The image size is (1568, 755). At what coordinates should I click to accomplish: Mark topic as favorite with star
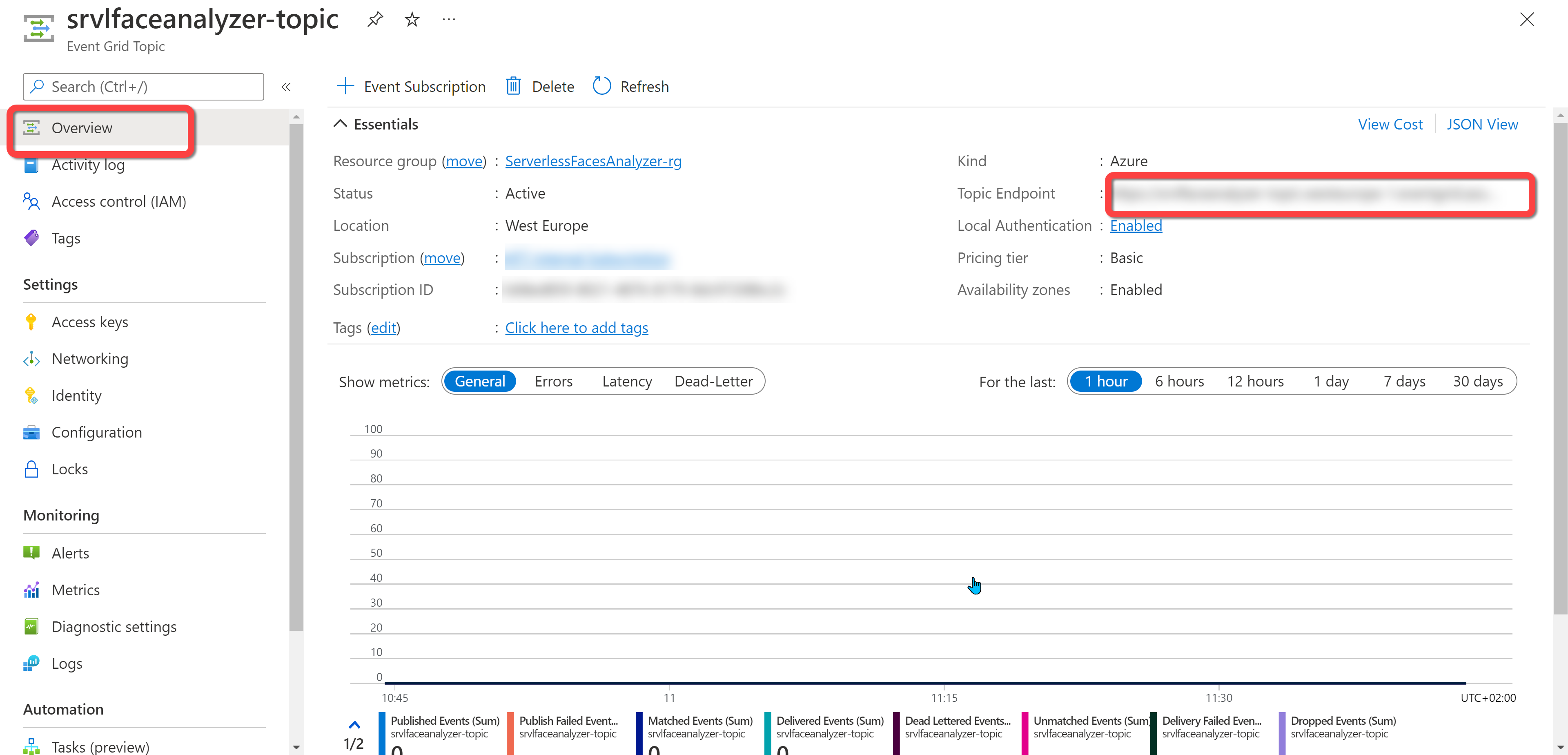click(412, 20)
